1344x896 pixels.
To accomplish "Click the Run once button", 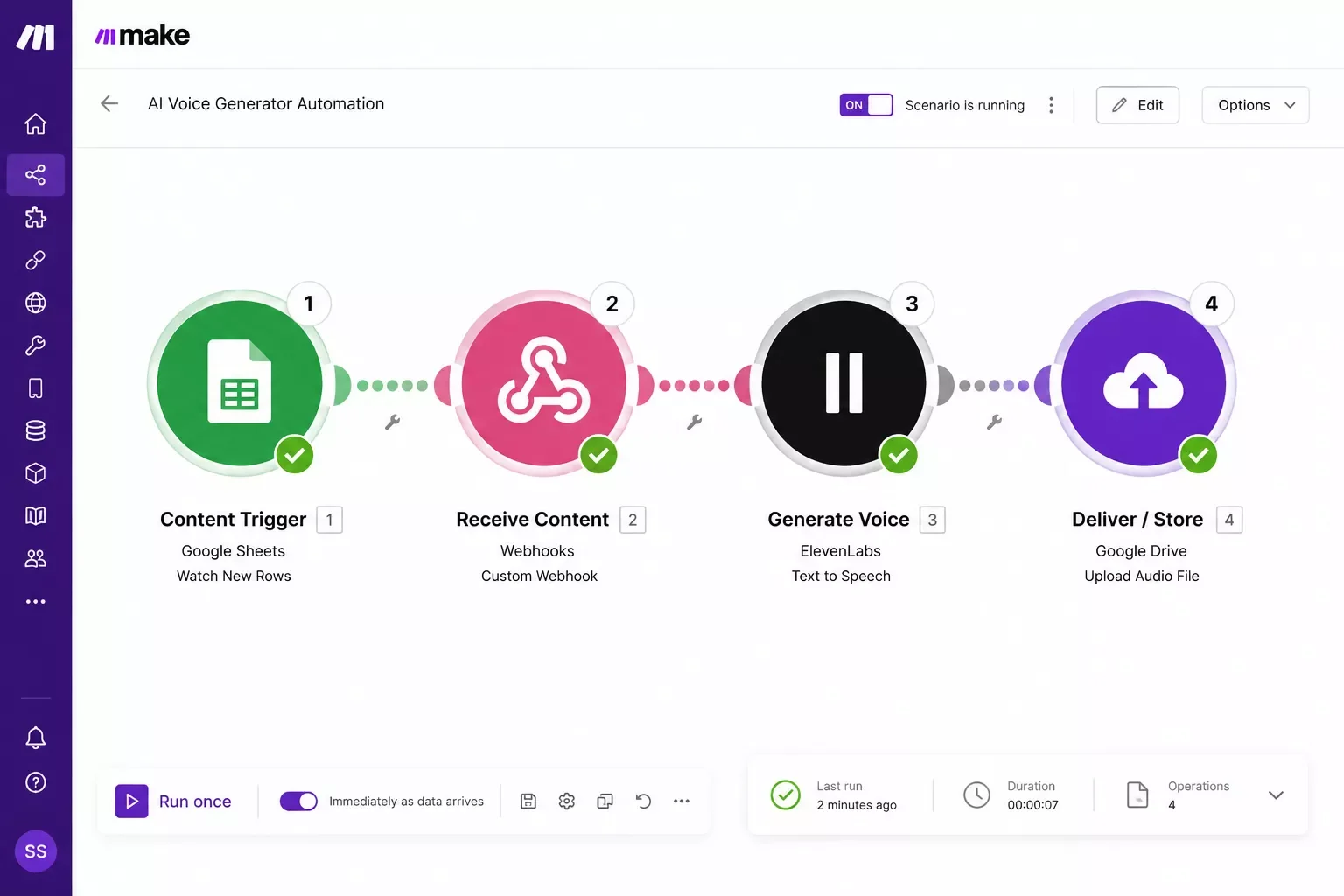I will [x=174, y=801].
